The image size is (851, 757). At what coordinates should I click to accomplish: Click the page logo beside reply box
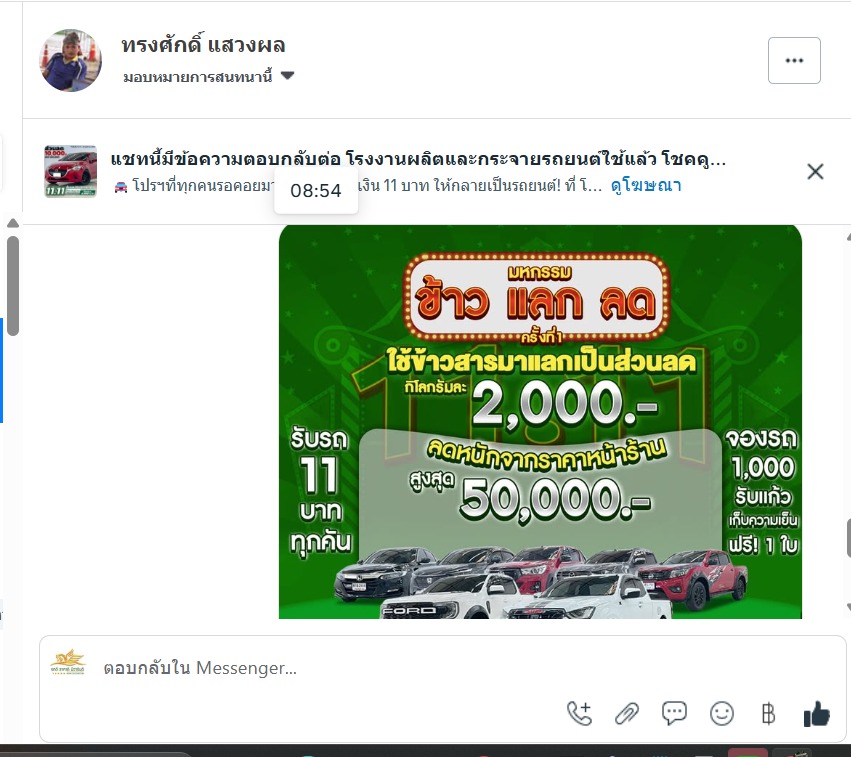pyautogui.click(x=68, y=661)
